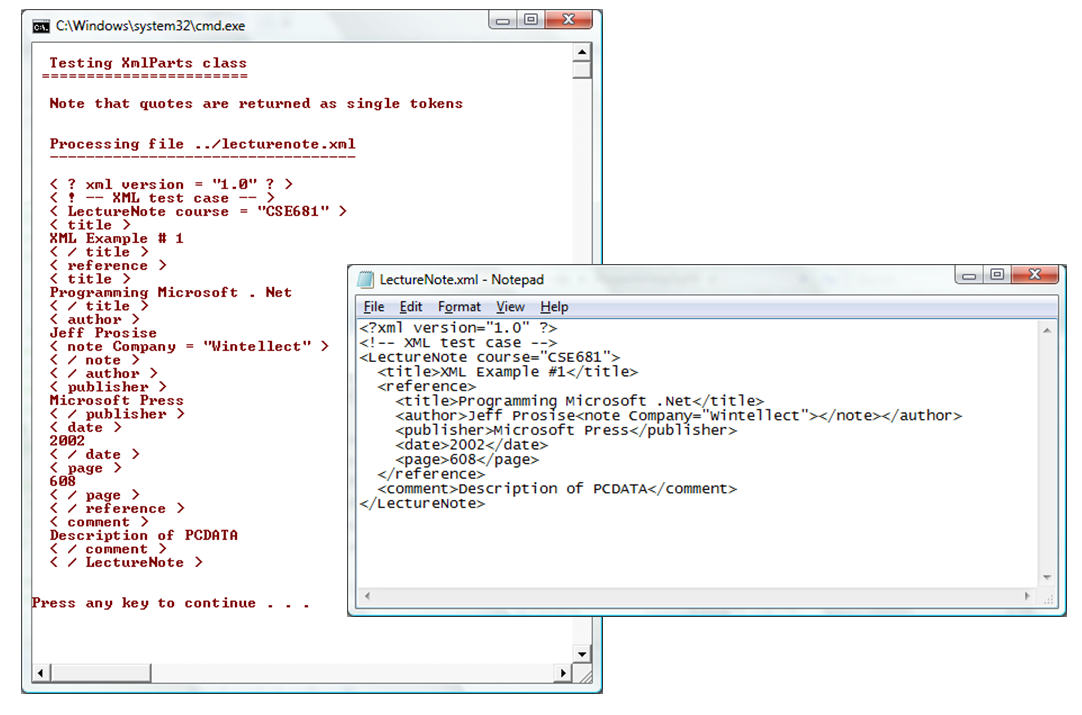Click the cmd window scroll up arrow
This screenshot has width=1082, height=715.
tap(582, 52)
